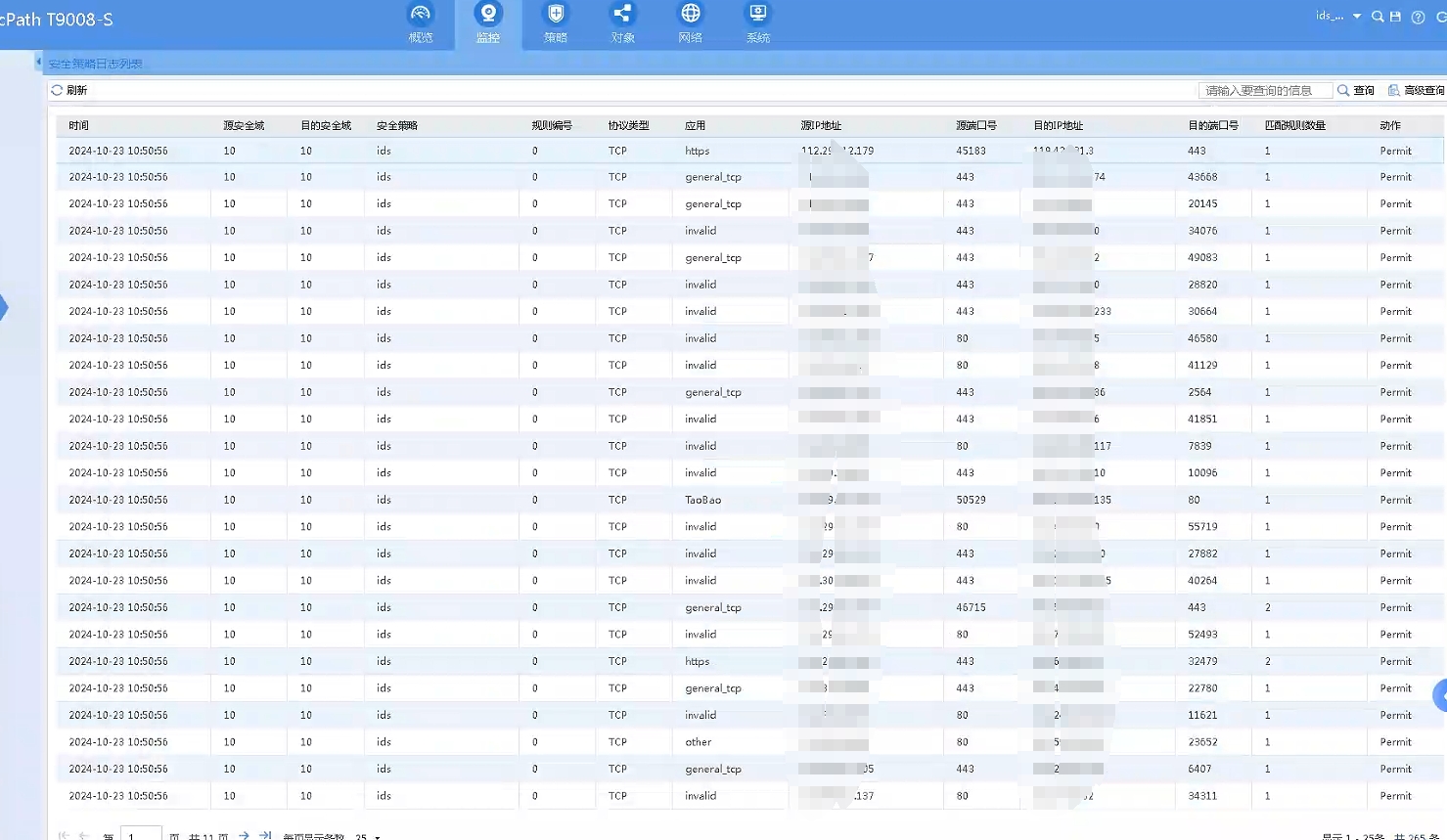Image resolution: width=1447 pixels, height=840 pixels.
Task: Collapse the 安全策略日志列表 panel arrow
Action: [38, 63]
